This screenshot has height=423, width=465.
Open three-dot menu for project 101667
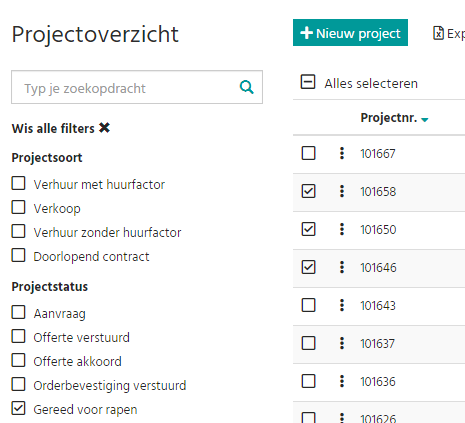342,153
